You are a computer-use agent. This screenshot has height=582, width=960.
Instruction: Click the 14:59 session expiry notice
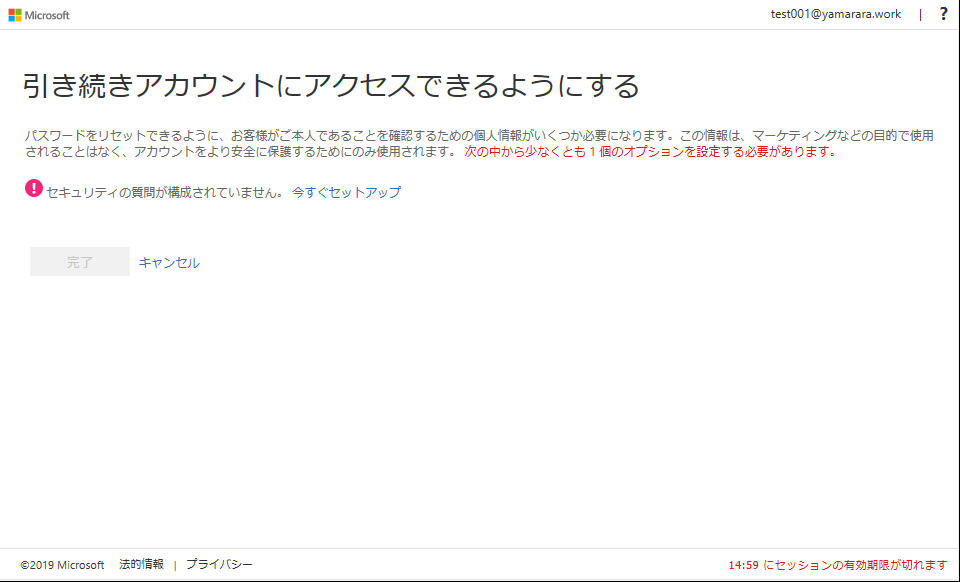(x=838, y=565)
